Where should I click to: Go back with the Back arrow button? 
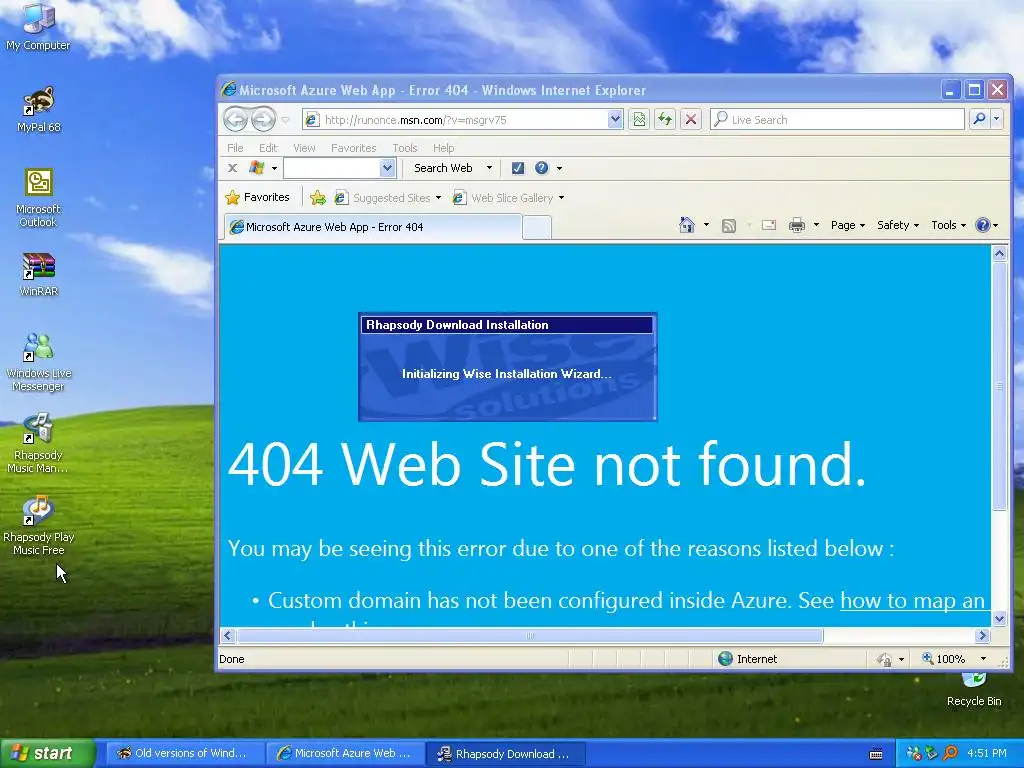point(236,120)
